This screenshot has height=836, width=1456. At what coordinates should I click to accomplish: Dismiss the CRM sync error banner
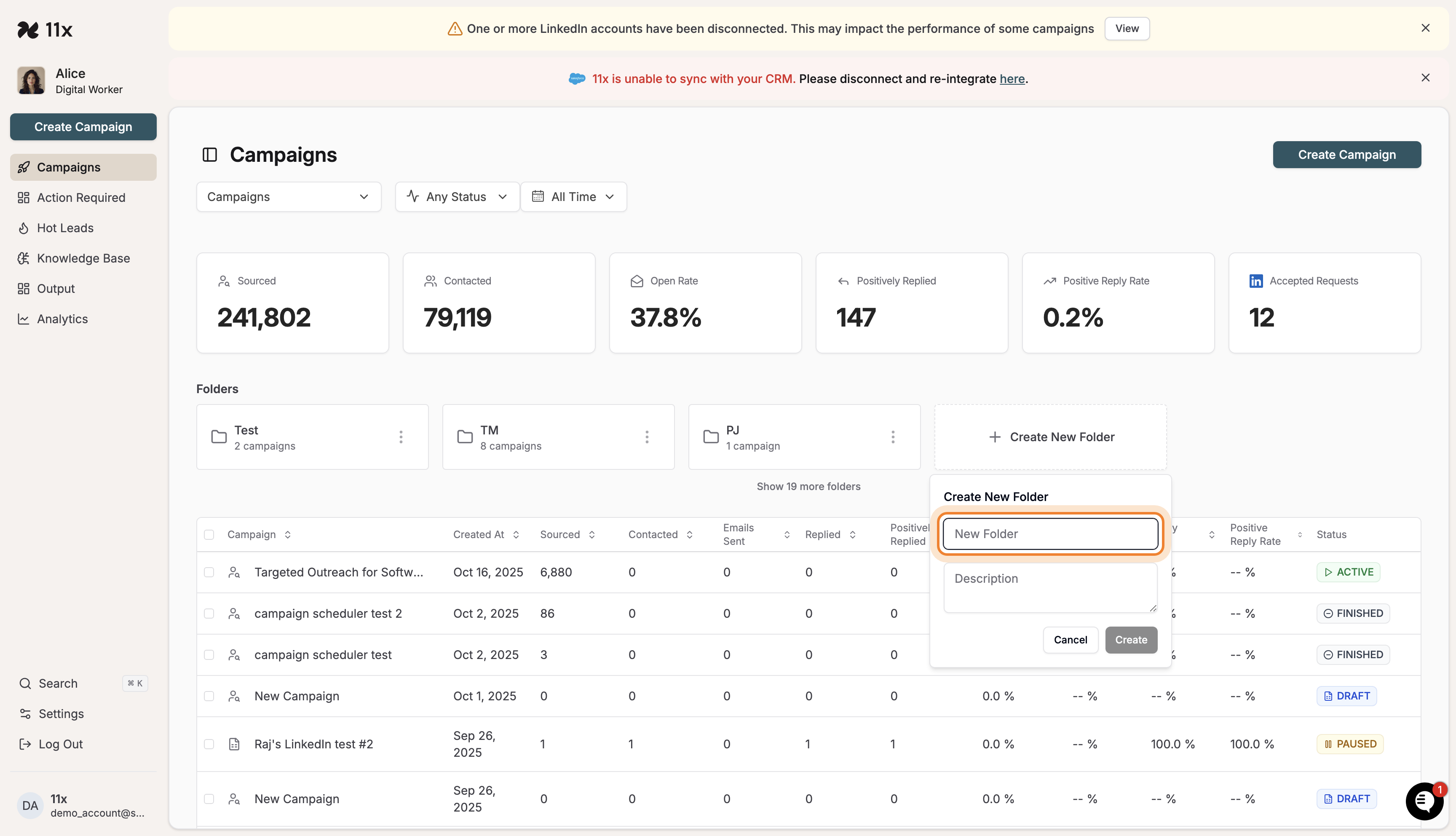(1425, 78)
